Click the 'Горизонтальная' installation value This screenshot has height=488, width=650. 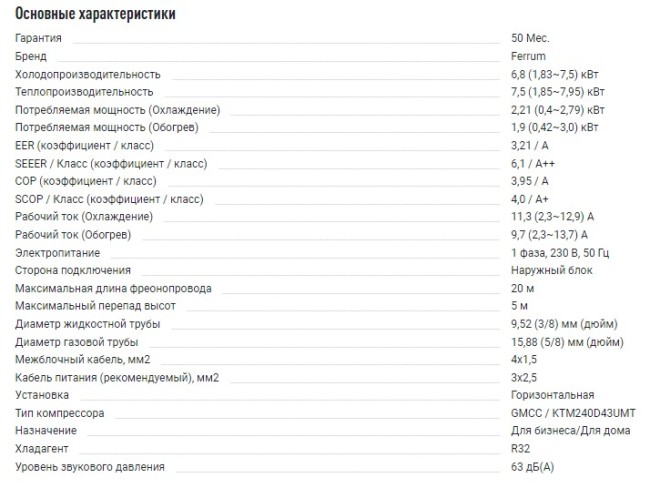pos(552,395)
